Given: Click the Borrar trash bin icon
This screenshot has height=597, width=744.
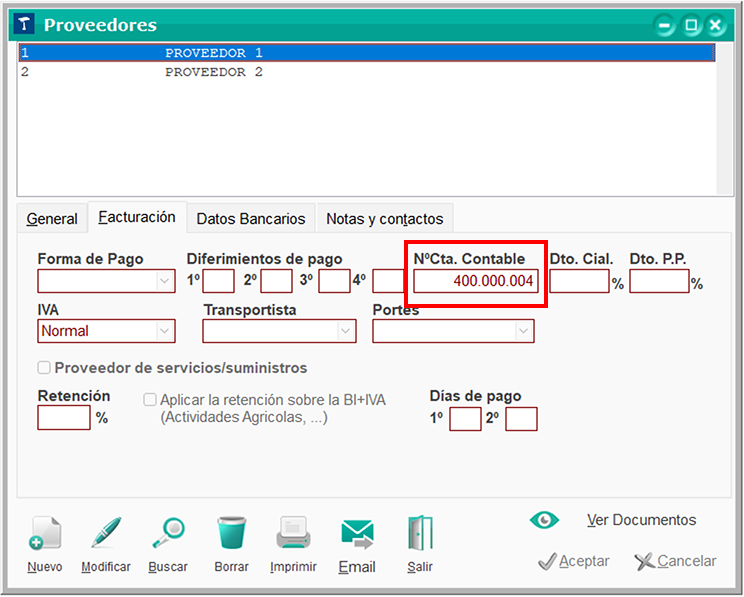Looking at the screenshot, I should [x=232, y=533].
